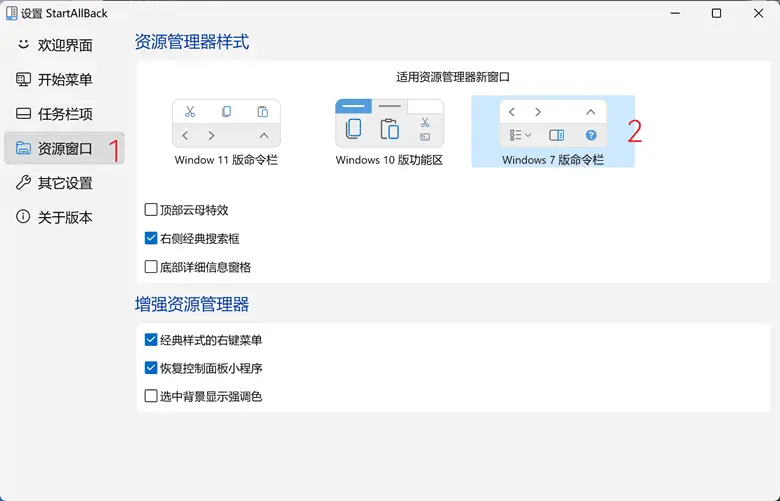Enable the 顶部云母特效 checkbox
The image size is (780, 501).
pos(151,210)
